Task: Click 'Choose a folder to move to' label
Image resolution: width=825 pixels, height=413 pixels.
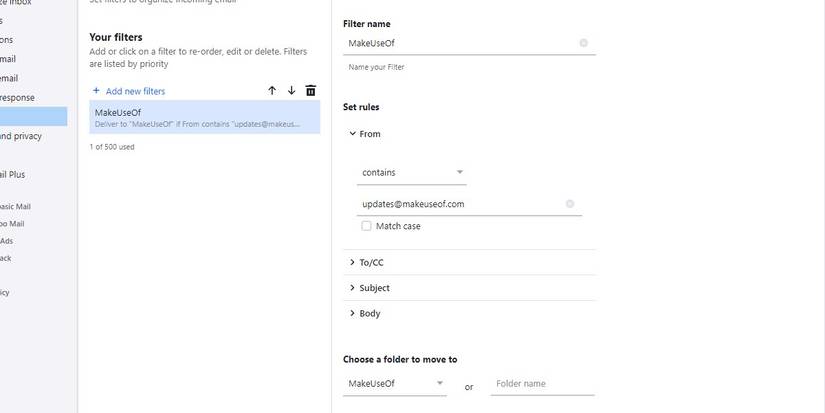Action: [x=400, y=359]
